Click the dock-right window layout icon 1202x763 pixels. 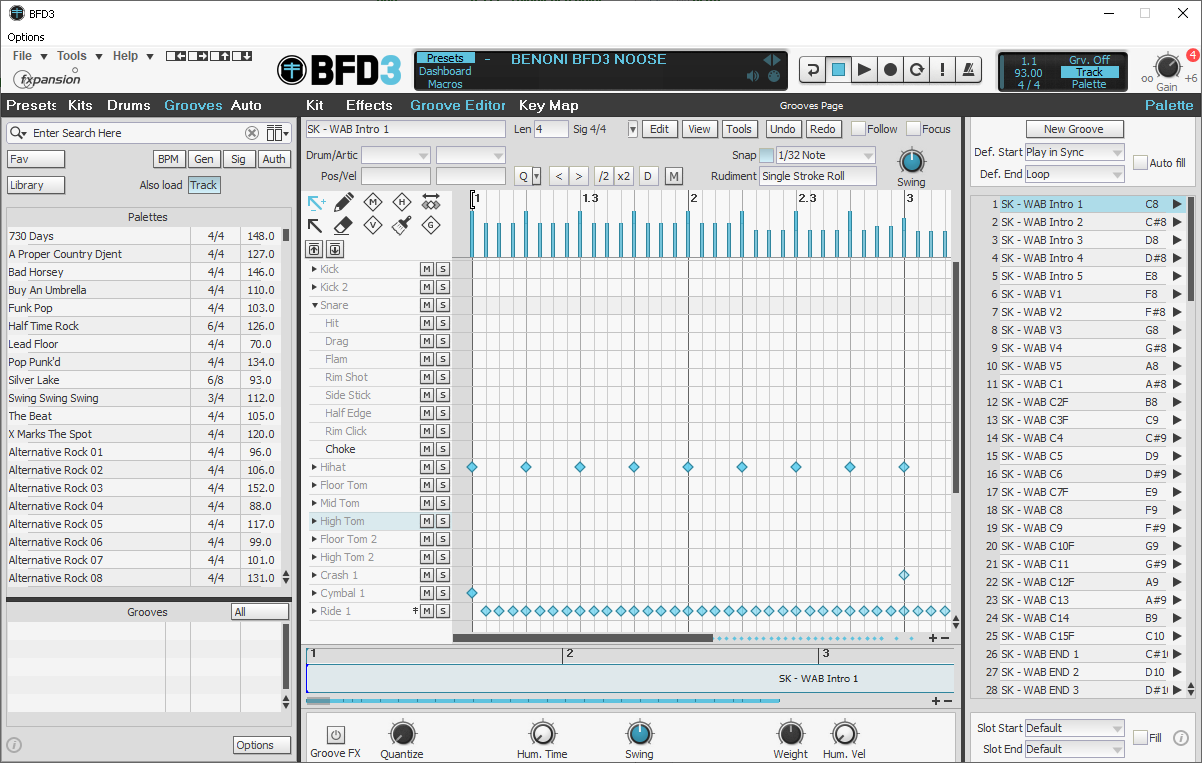click(x=197, y=56)
